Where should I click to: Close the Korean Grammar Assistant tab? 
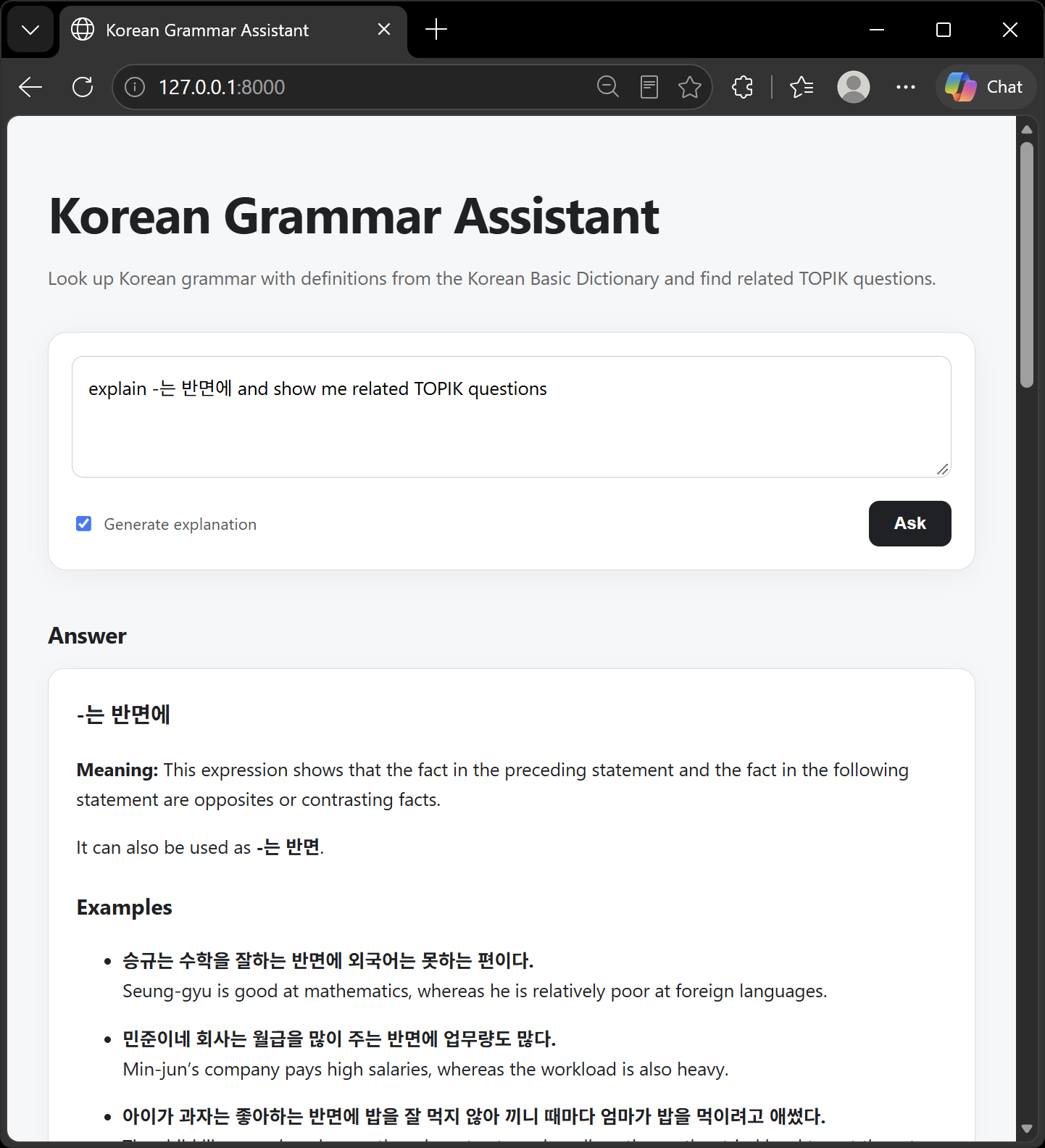click(x=384, y=30)
